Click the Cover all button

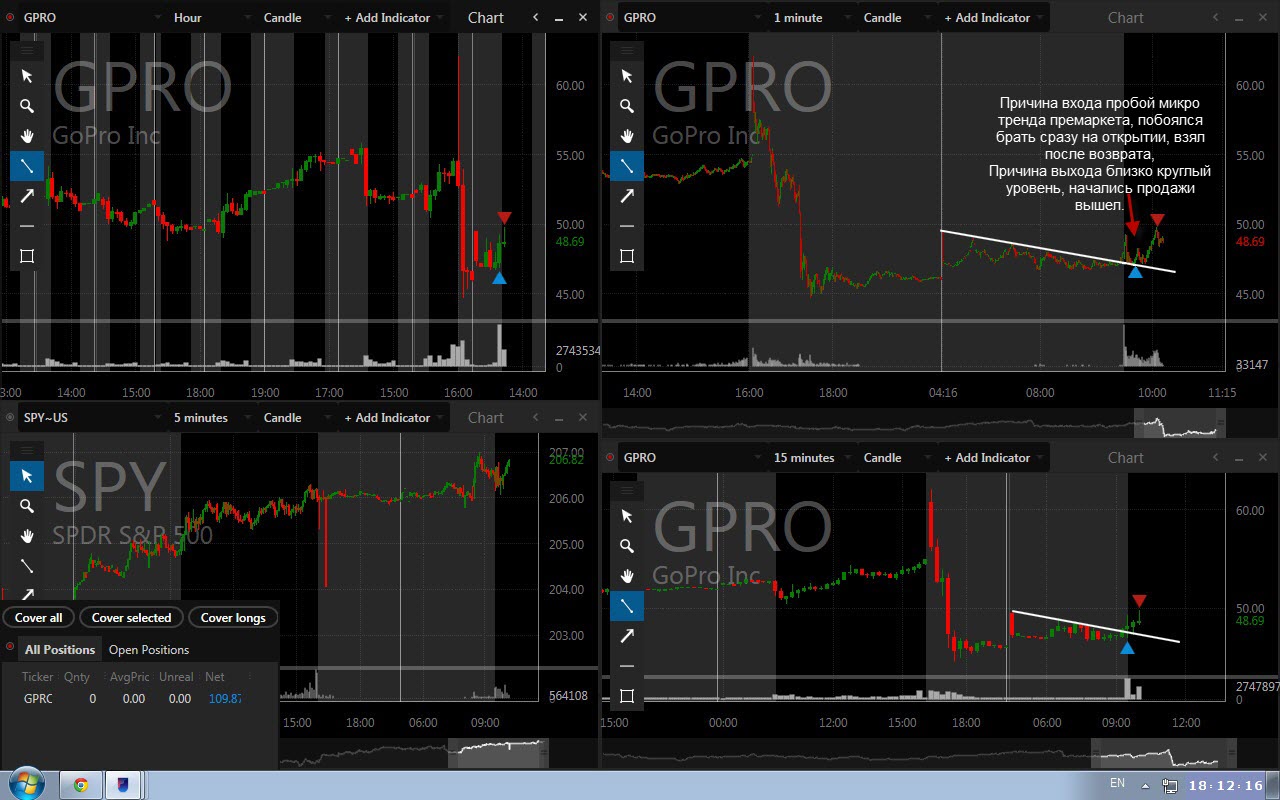[x=39, y=618]
